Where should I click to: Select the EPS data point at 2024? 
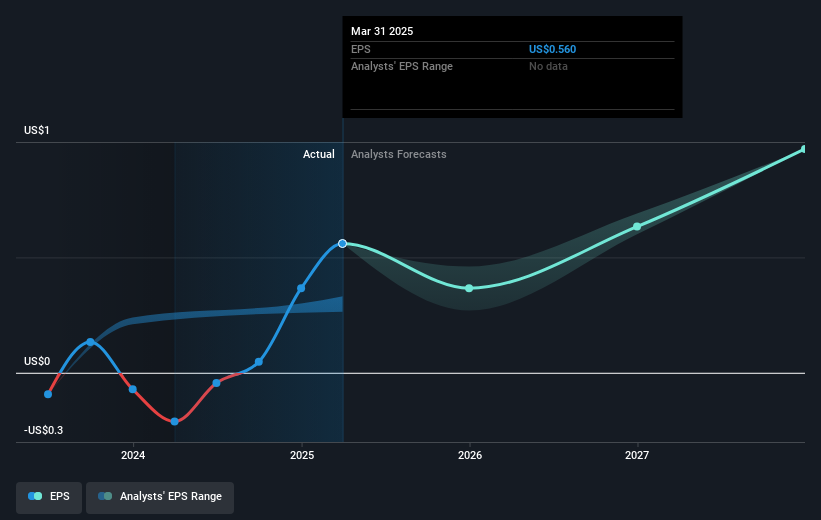(133, 389)
